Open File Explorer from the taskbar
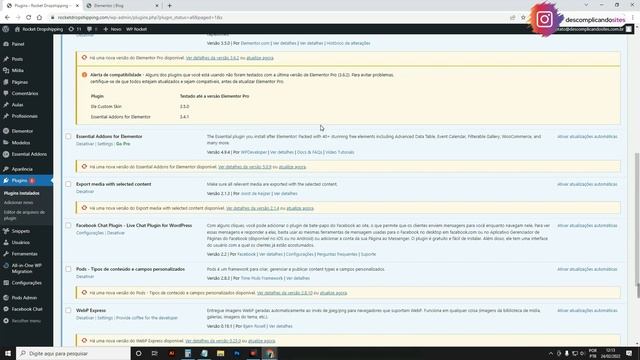 220,353
